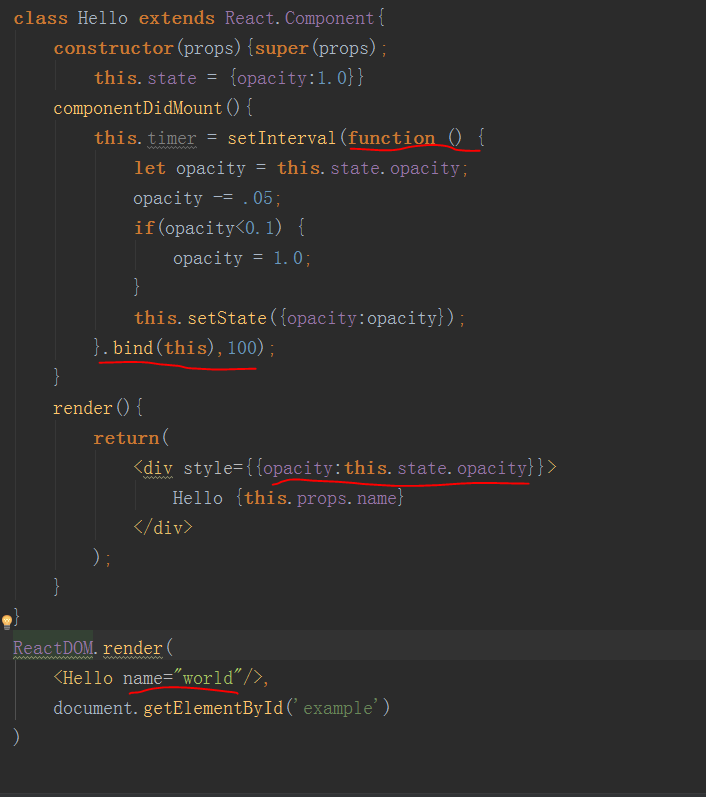
Task: Click the 100 interval number
Action: (243, 348)
